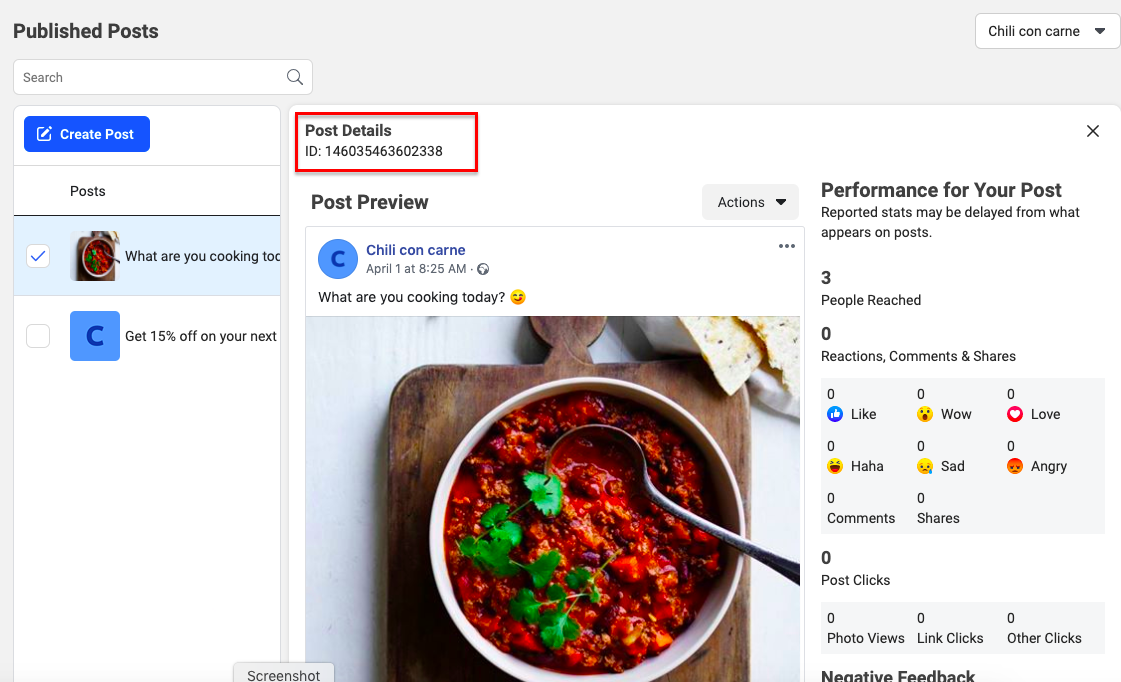The height and width of the screenshot is (682, 1121).
Task: Click the globe privacy icon beside post time
Action: [483, 270]
